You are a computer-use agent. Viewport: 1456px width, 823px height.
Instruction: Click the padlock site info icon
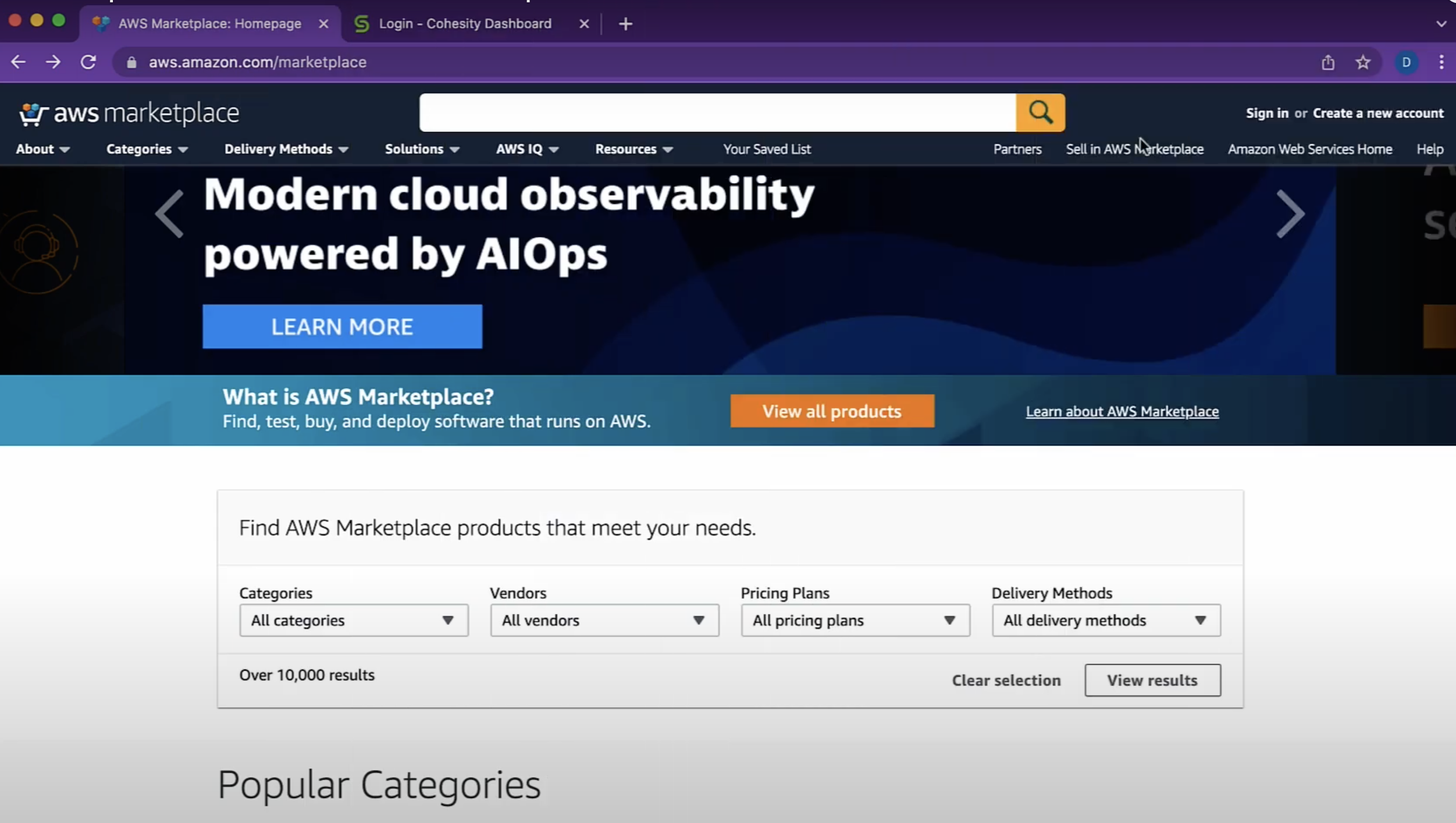131,62
